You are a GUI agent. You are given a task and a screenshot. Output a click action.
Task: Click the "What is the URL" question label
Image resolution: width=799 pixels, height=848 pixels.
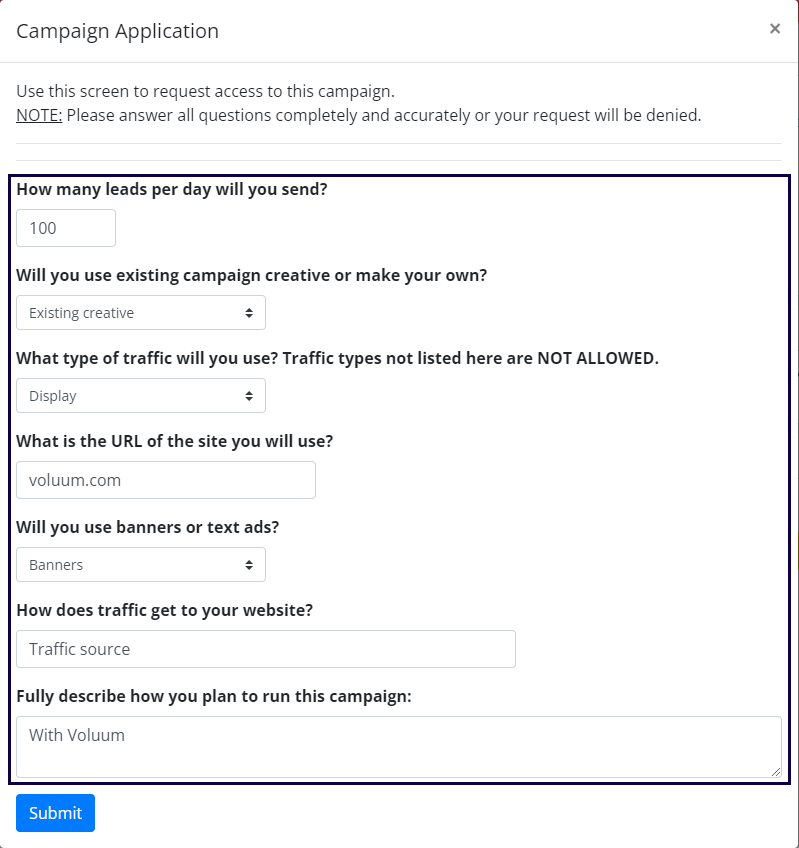tap(189, 441)
